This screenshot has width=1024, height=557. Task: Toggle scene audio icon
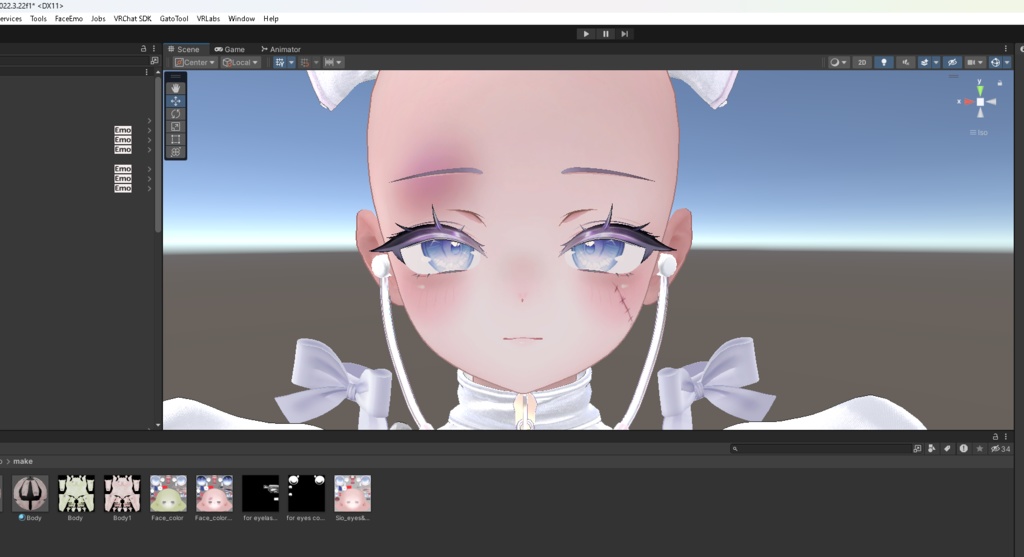(905, 63)
